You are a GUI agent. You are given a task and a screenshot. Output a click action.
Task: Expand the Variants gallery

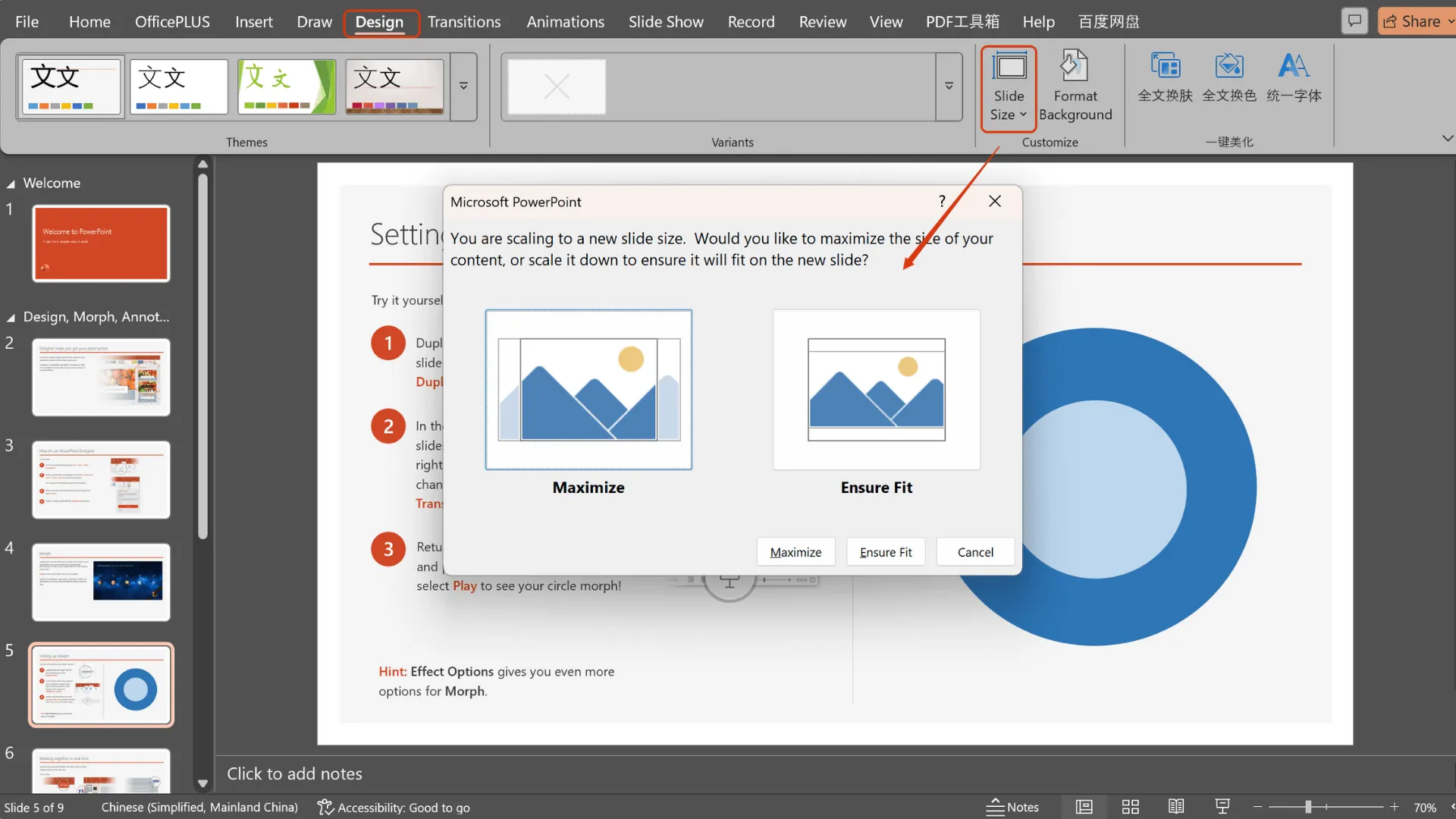point(949,86)
